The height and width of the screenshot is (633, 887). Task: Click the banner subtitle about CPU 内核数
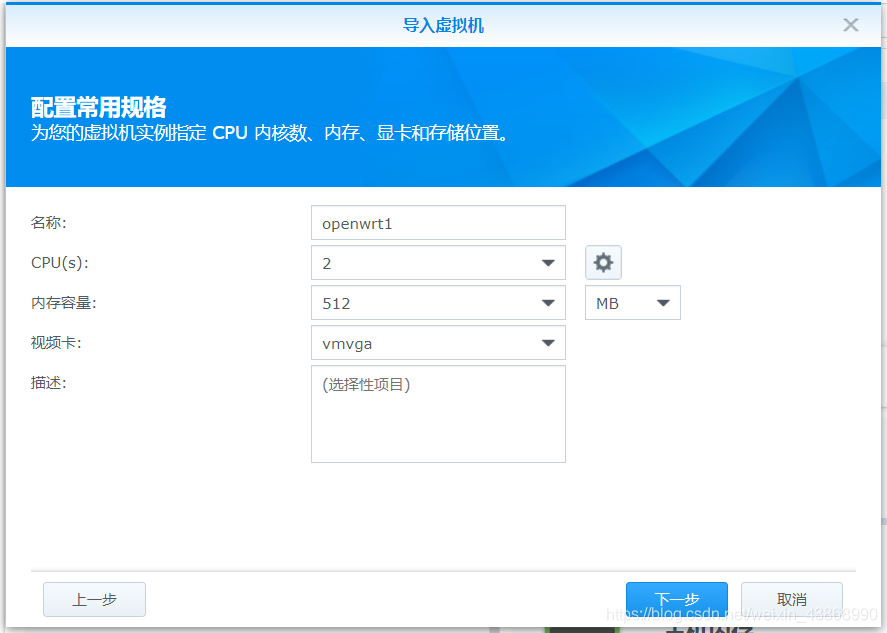coord(270,133)
